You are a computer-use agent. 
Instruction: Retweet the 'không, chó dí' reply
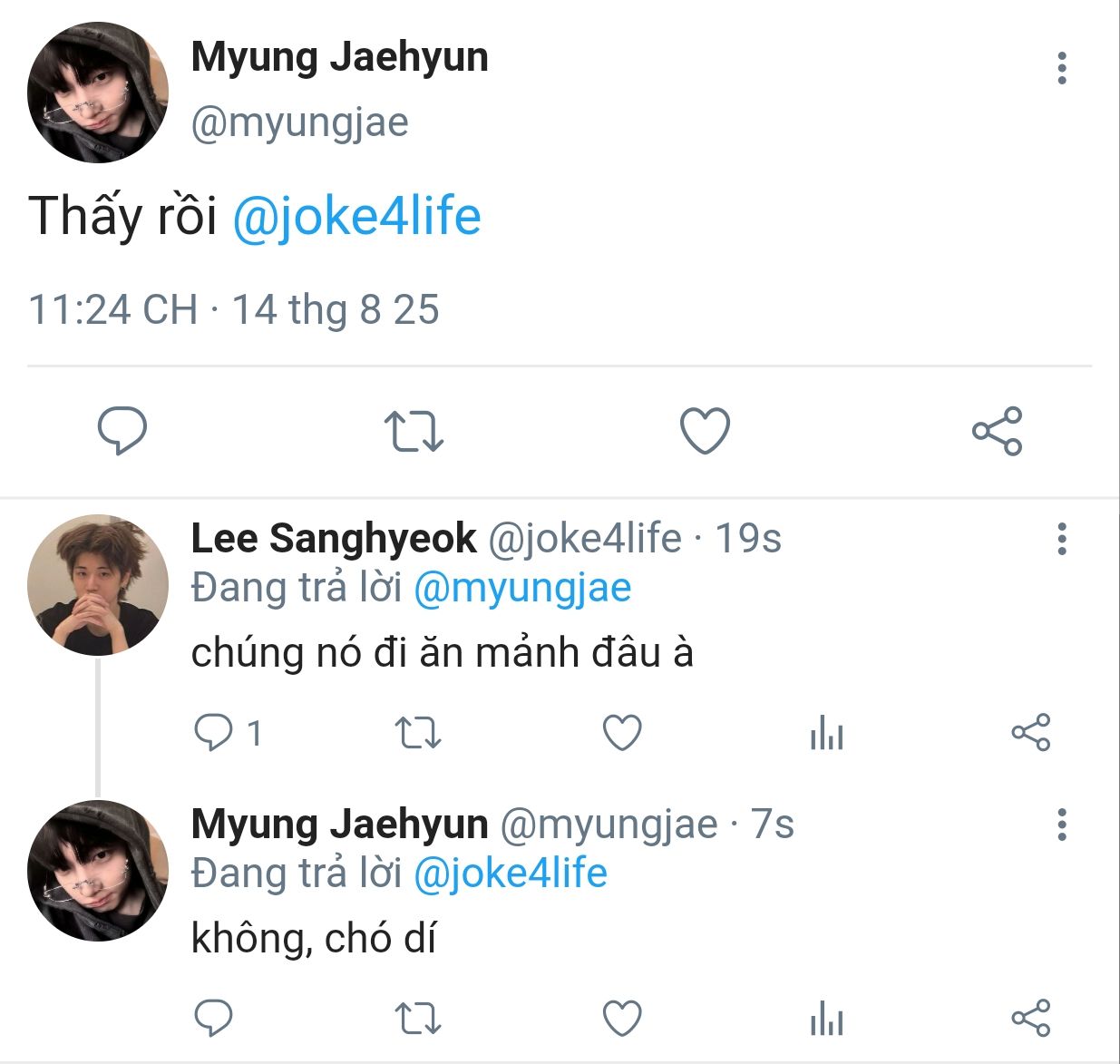418,1018
